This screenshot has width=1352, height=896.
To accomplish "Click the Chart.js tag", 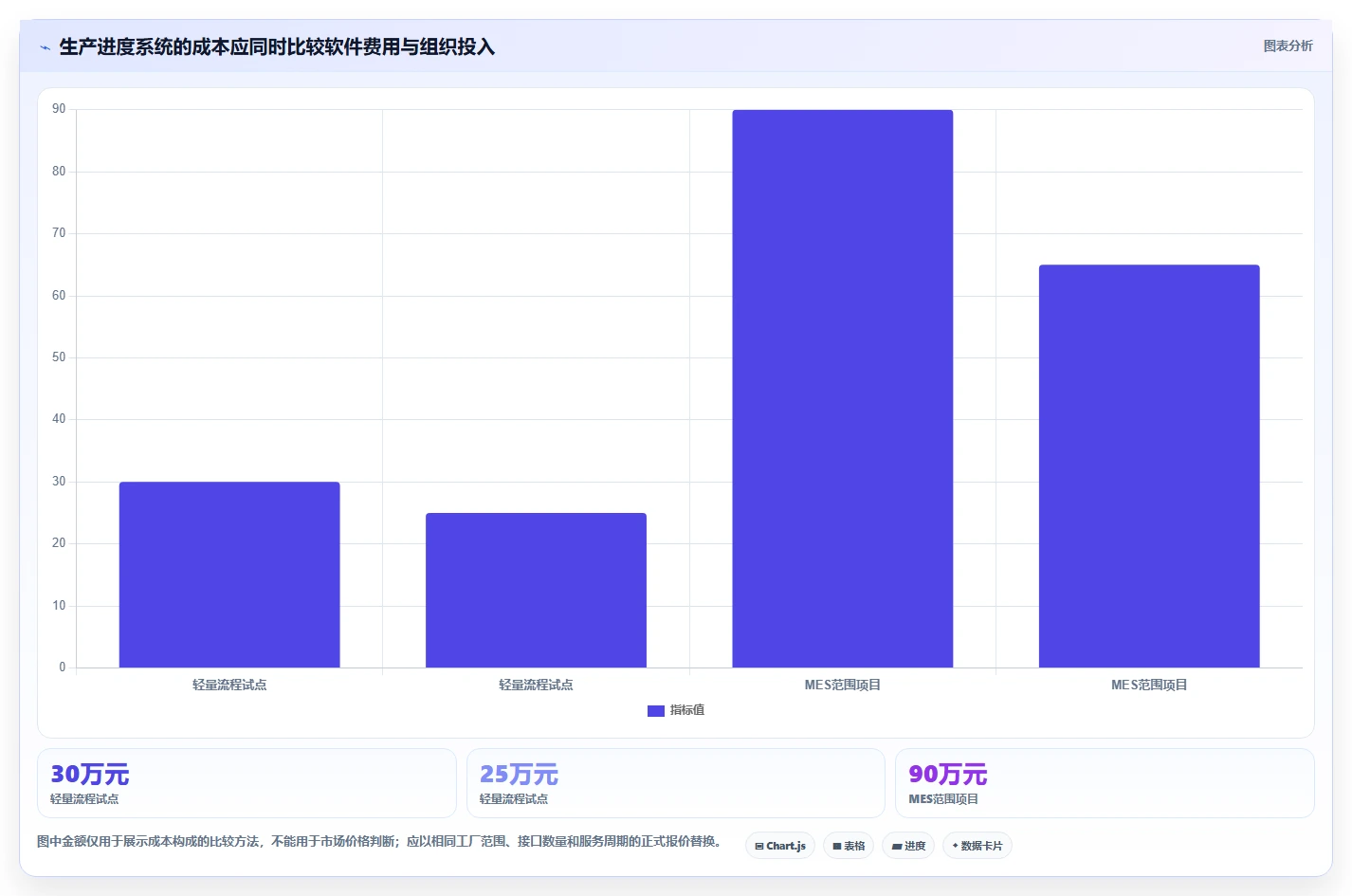I will point(780,846).
